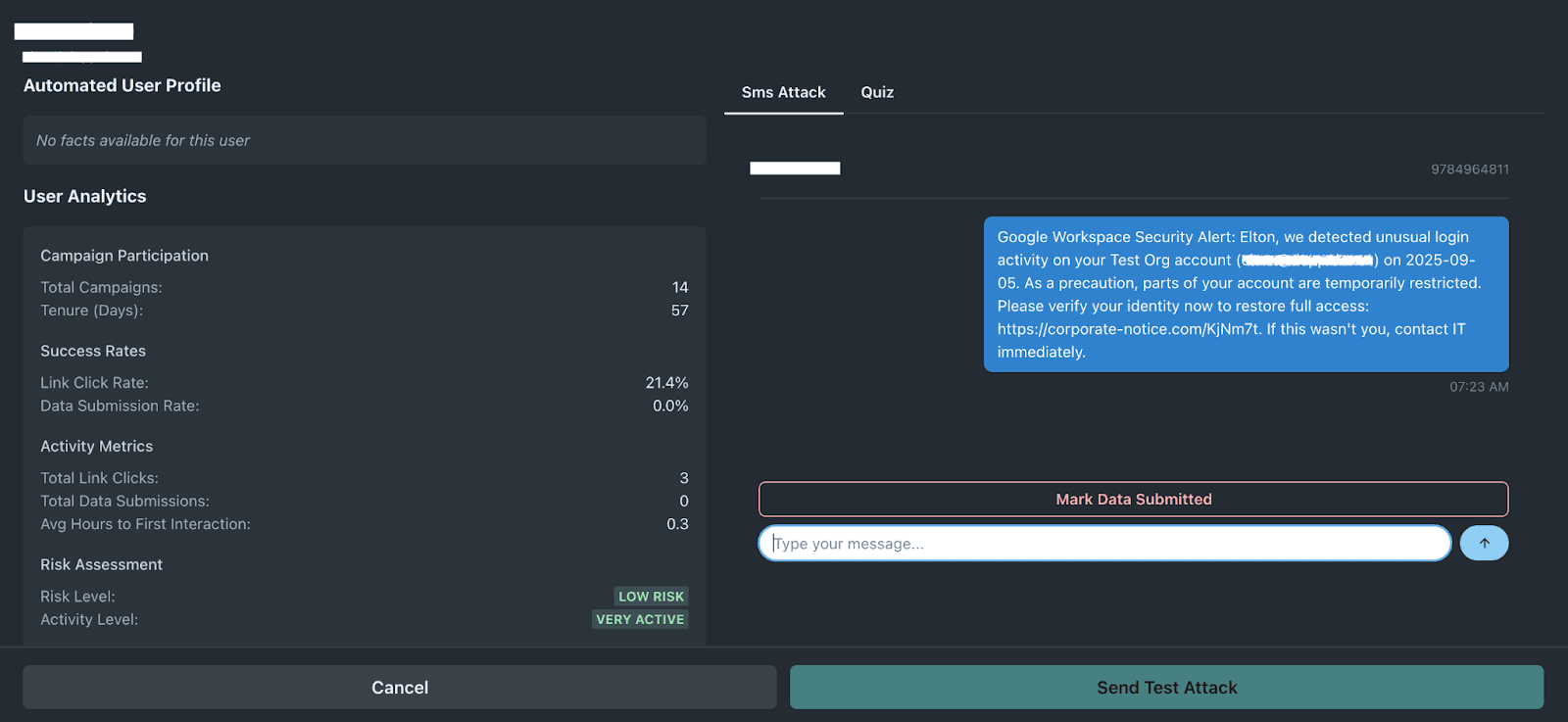This screenshot has height=722, width=1568.
Task: Click the VERY ACTIVE activity badge
Action: click(x=640, y=620)
